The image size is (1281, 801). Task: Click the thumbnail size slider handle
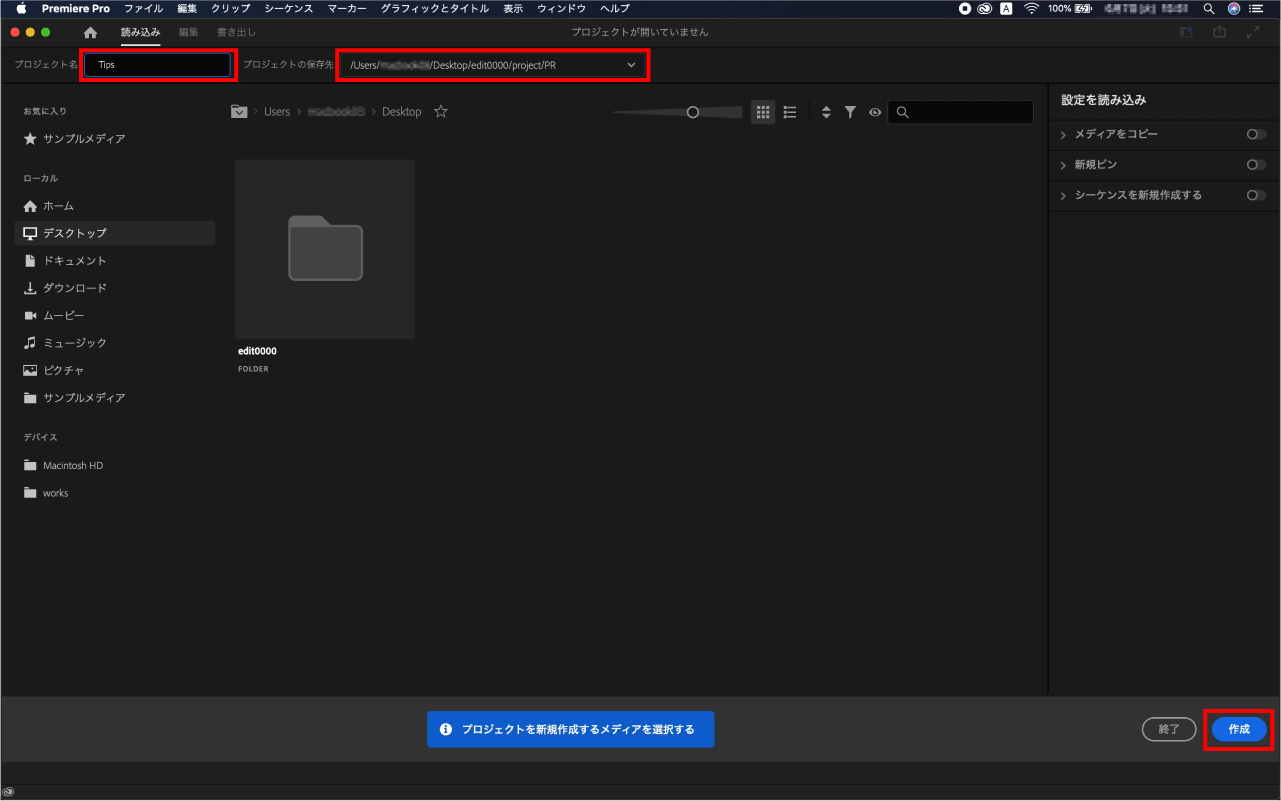693,112
